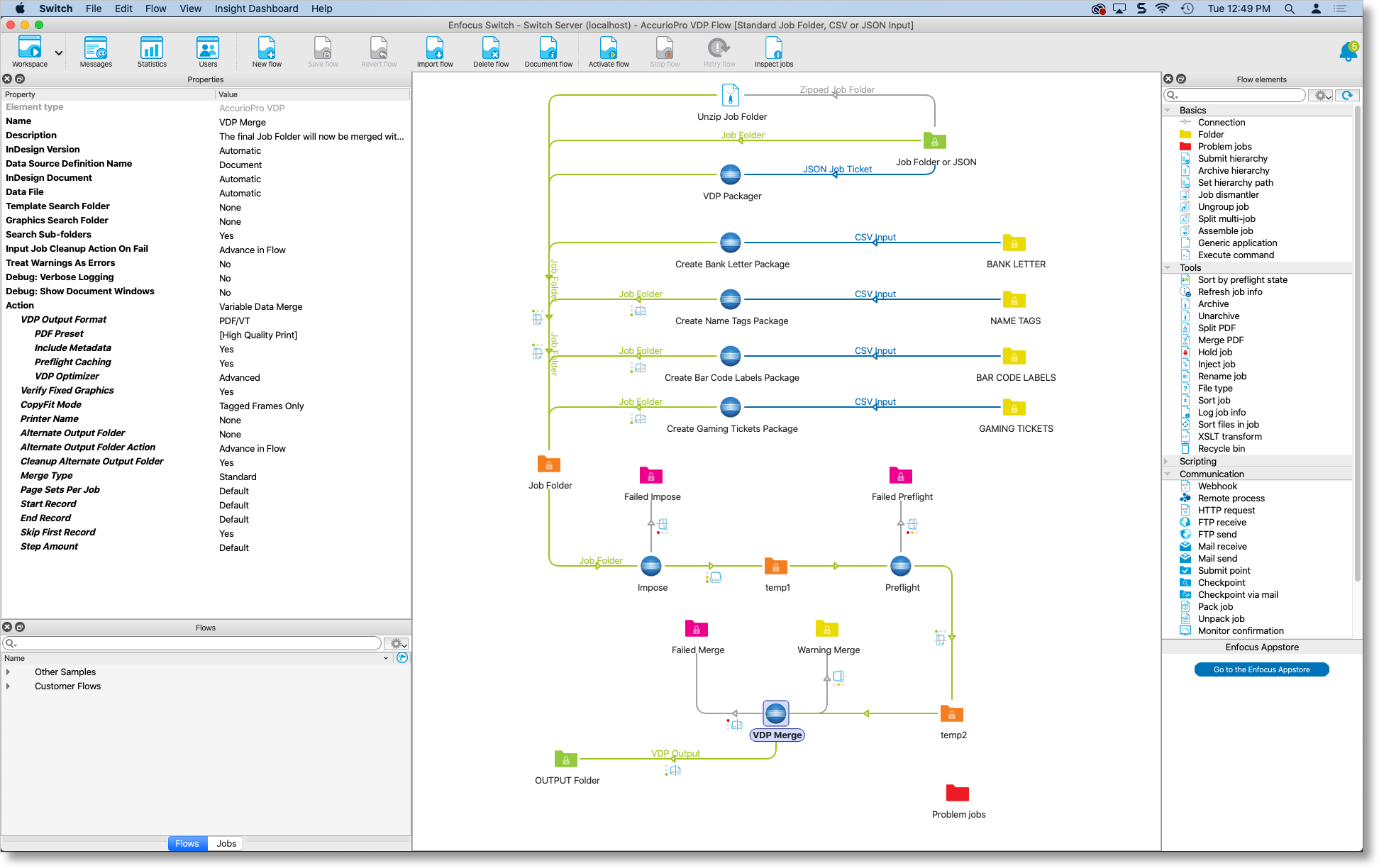The width and height of the screenshot is (1379, 868).
Task: Switch to the Jobs tab
Action: (x=226, y=843)
